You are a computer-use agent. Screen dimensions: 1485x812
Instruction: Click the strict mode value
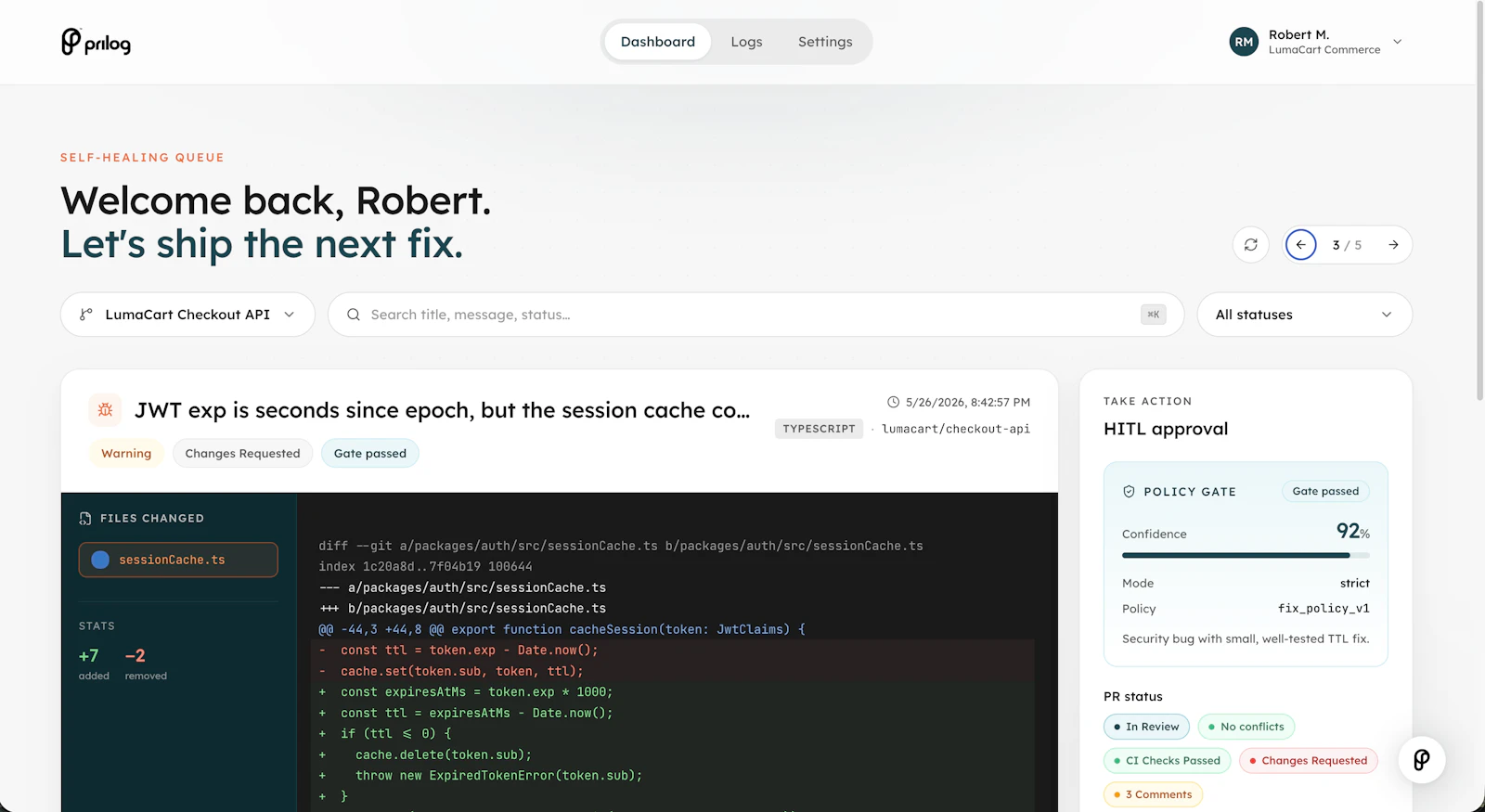coord(1355,583)
